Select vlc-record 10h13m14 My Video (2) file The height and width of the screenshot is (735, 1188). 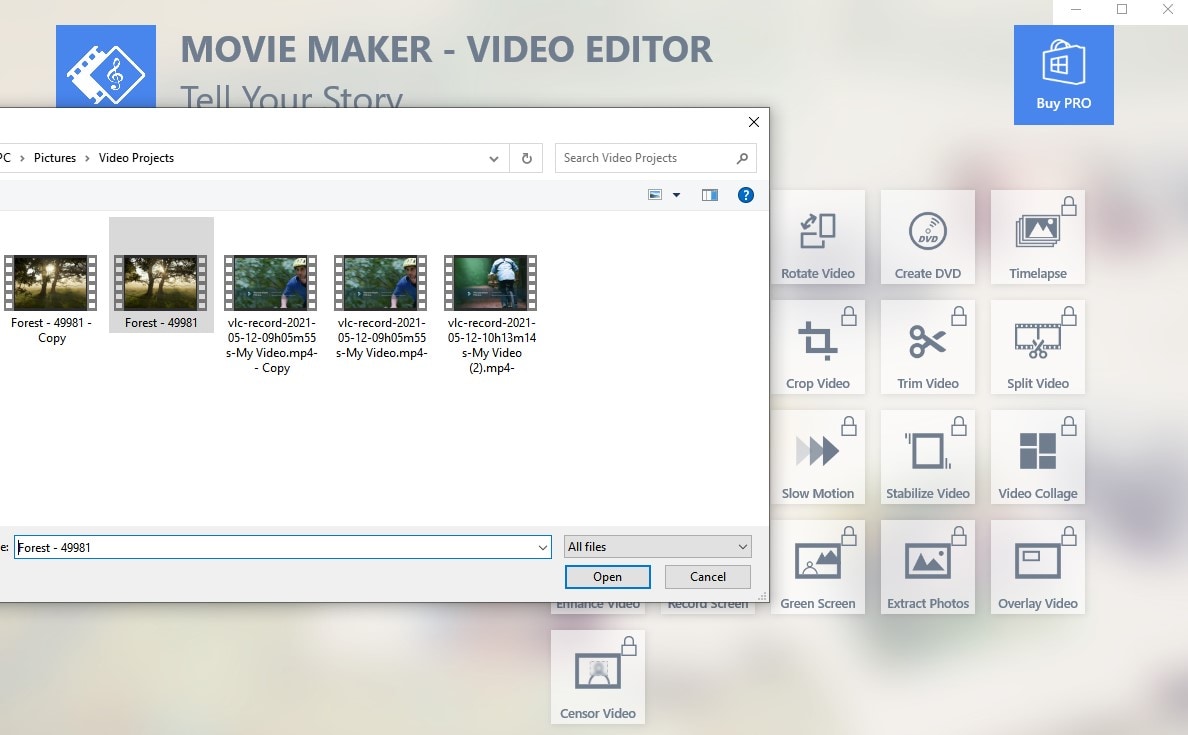click(x=491, y=314)
